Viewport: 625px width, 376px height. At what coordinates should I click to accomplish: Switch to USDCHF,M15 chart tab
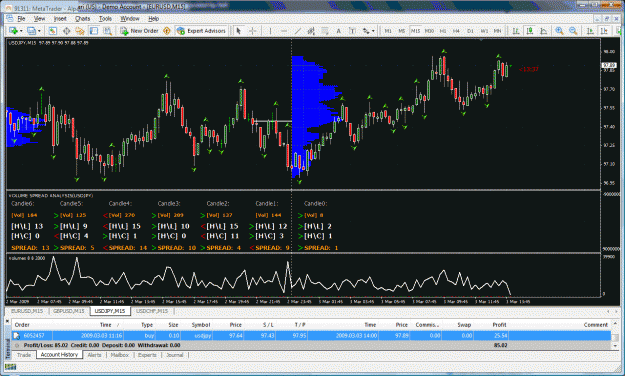point(152,311)
